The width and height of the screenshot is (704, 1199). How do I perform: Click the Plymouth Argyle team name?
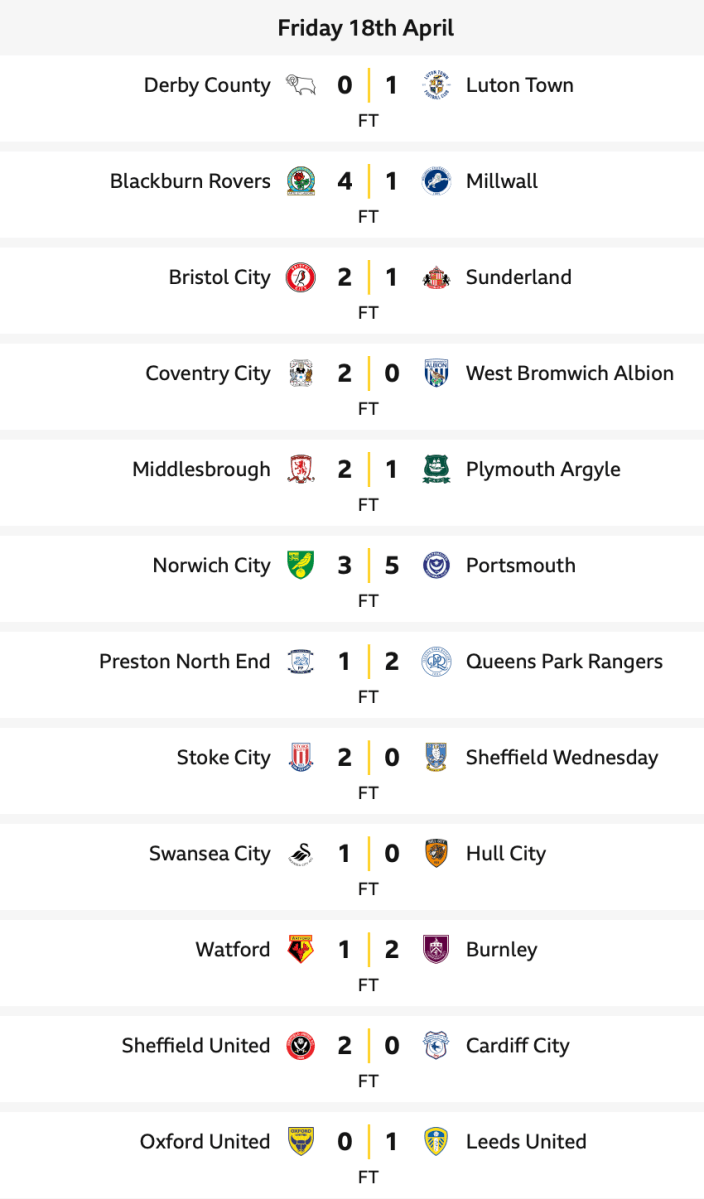[543, 469]
